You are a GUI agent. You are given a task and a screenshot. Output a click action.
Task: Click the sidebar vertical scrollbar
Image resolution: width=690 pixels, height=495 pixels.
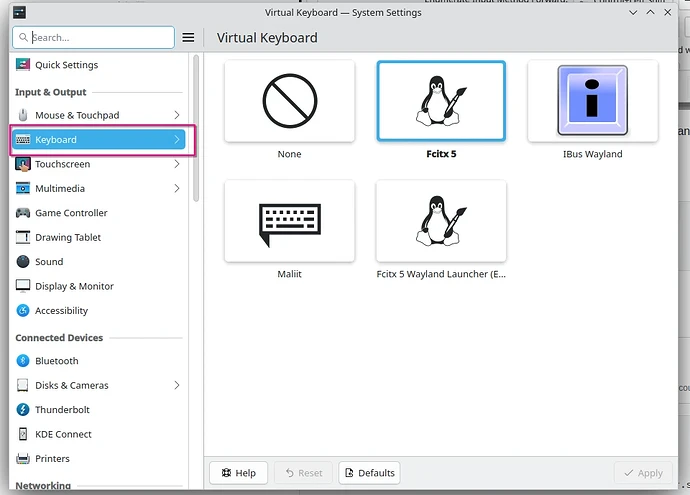(196, 130)
